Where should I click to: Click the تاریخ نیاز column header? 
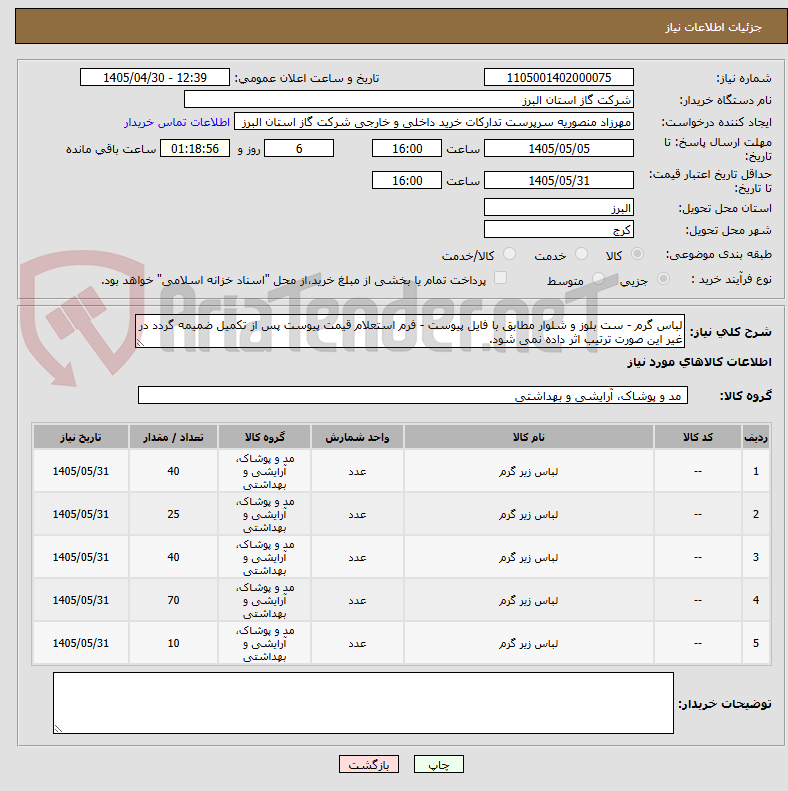[x=81, y=437]
